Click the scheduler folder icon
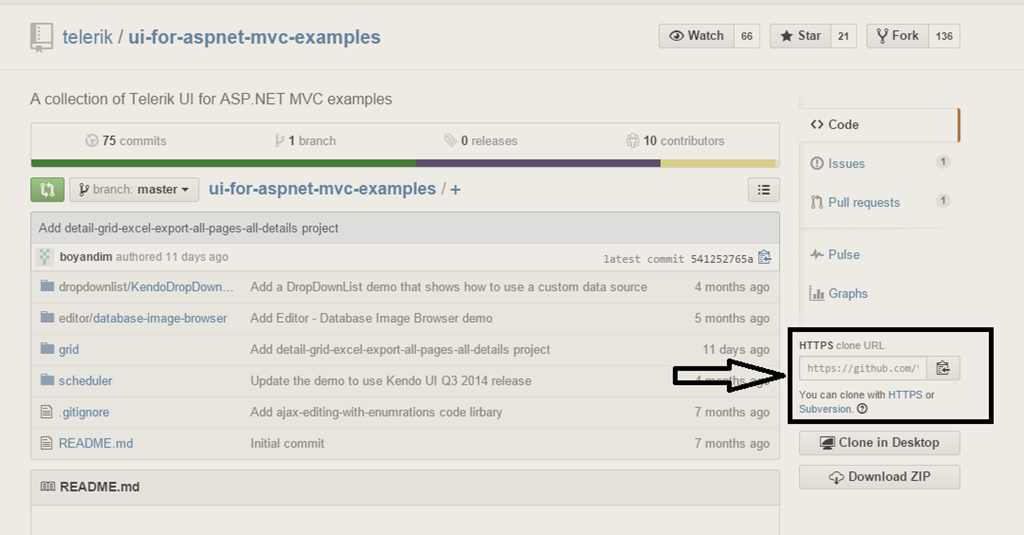1024x535 pixels. 47,380
